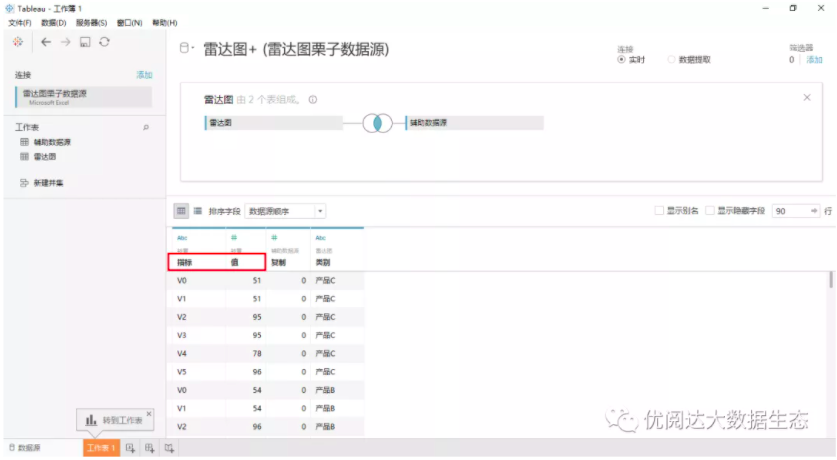This screenshot has height=460, width=837.
Task: Click the data source title 雷达图+ (雷达图栗子数据源)
Action: (296, 49)
